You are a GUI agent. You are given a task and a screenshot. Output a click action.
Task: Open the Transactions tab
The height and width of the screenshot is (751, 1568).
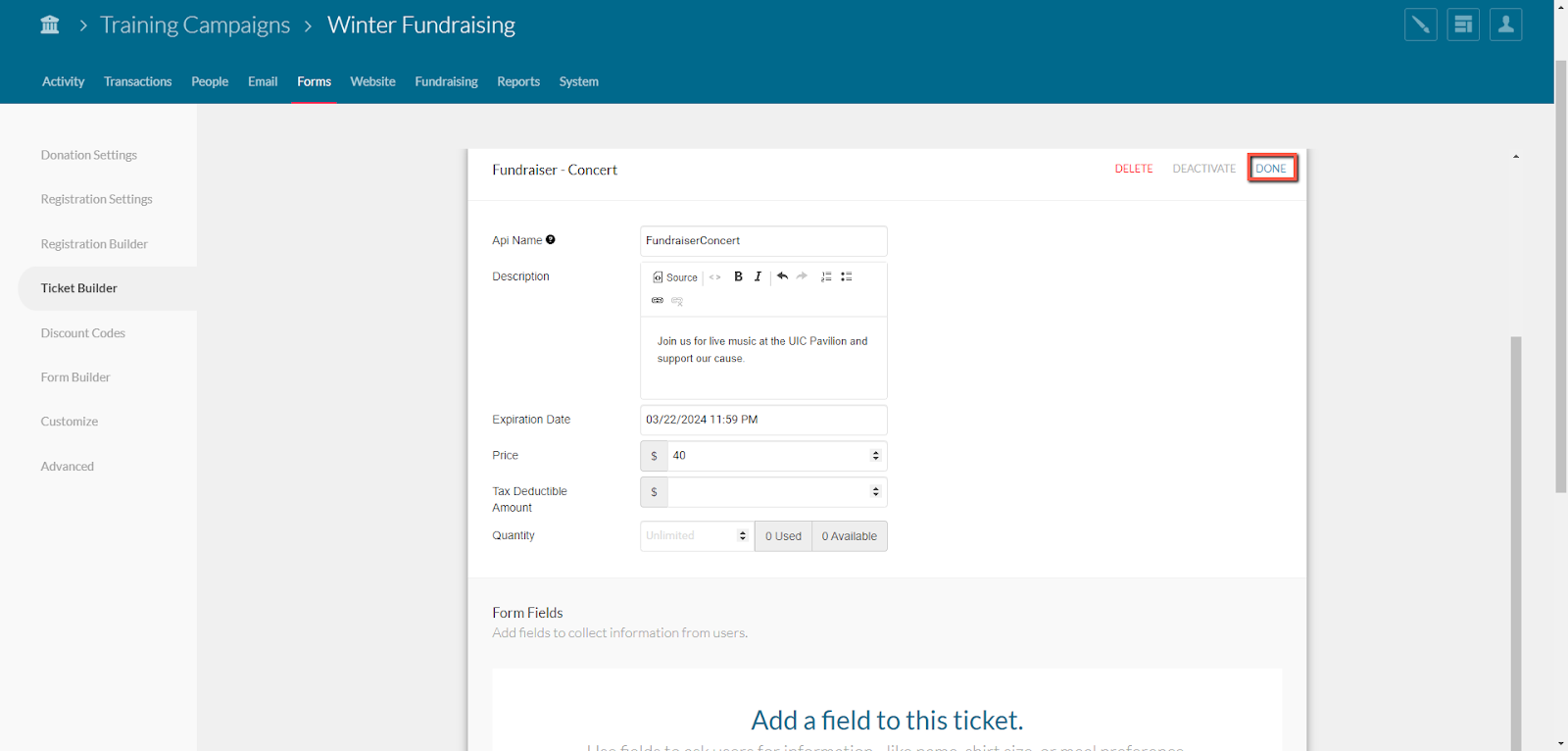pos(137,81)
